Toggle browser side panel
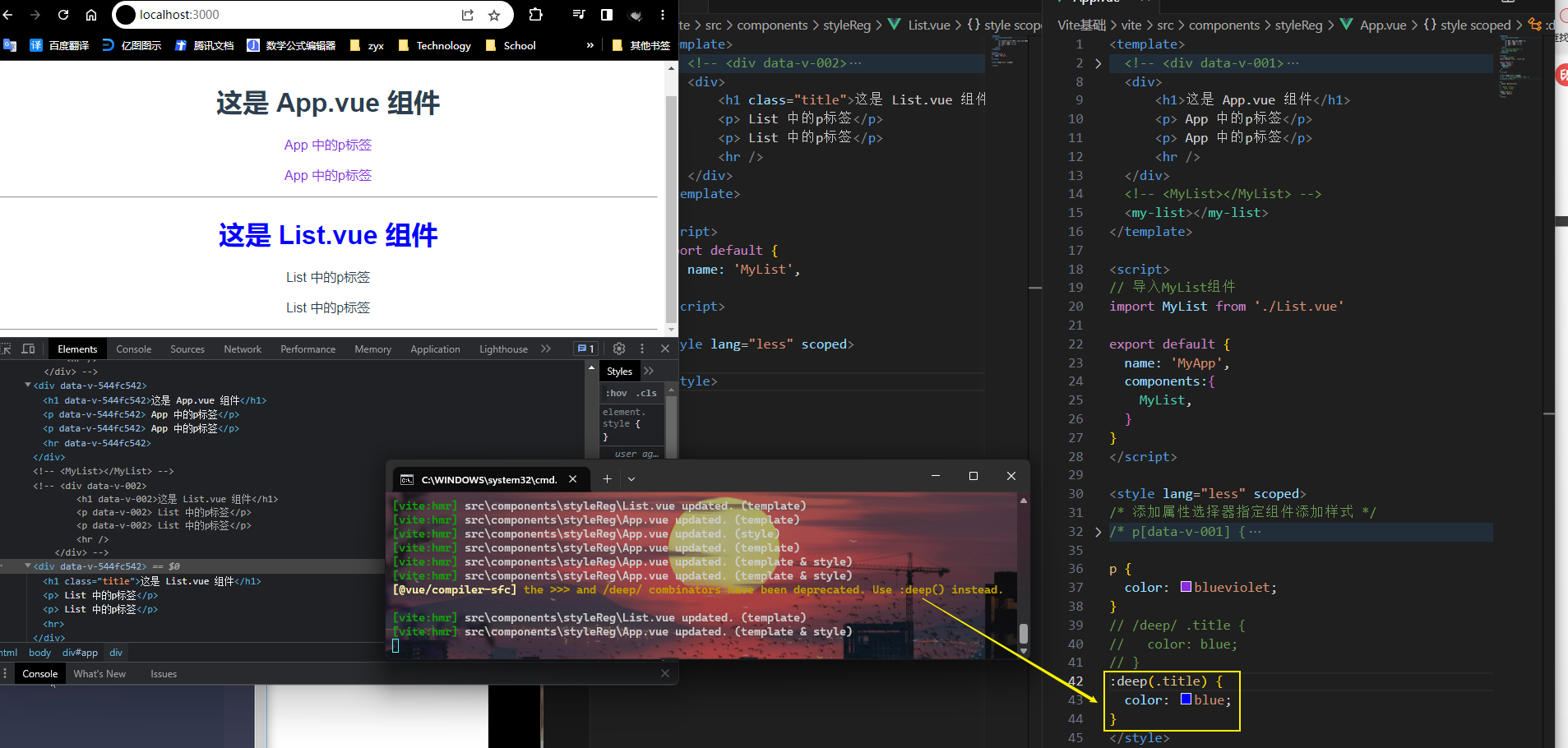Screen dimensions: 1568x748 click(607, 15)
